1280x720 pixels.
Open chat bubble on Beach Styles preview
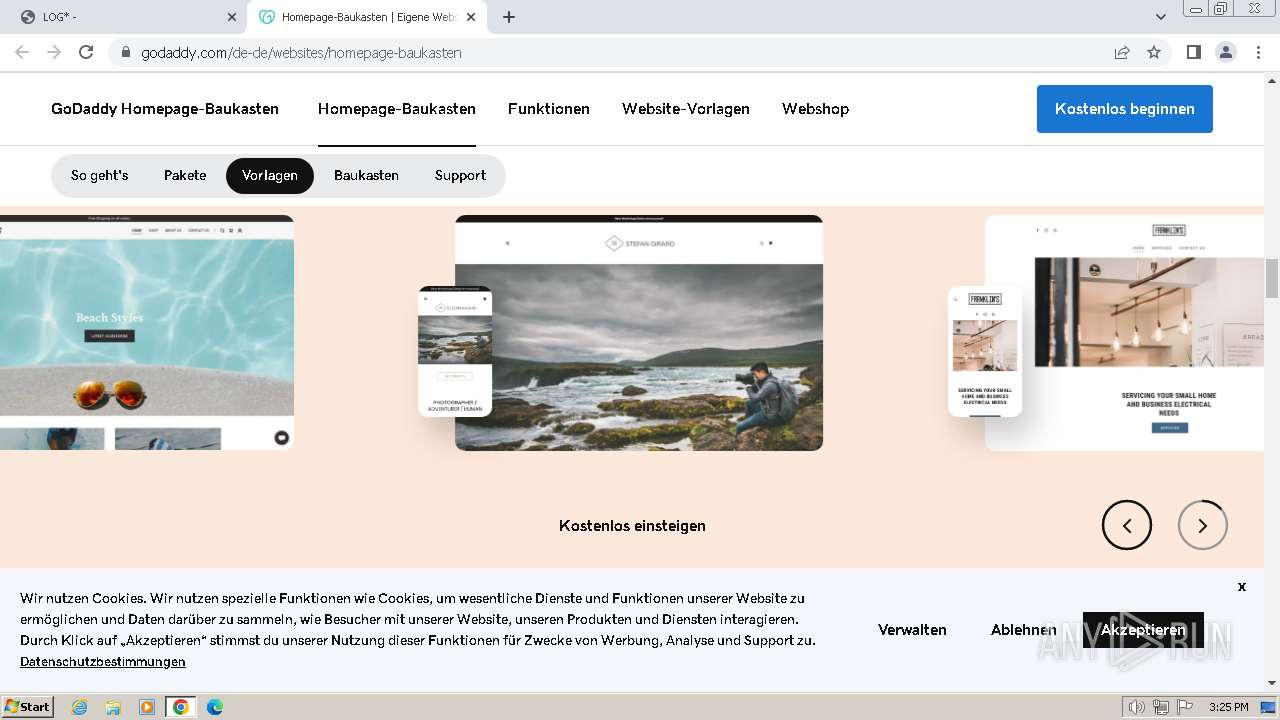pos(282,437)
